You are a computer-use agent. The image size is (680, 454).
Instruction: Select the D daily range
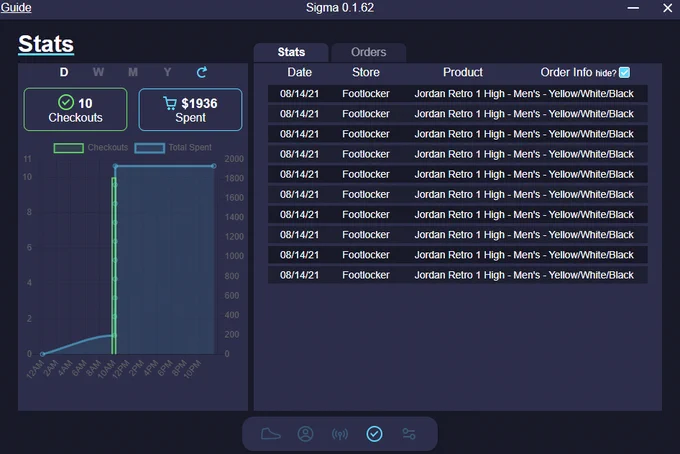[64, 72]
